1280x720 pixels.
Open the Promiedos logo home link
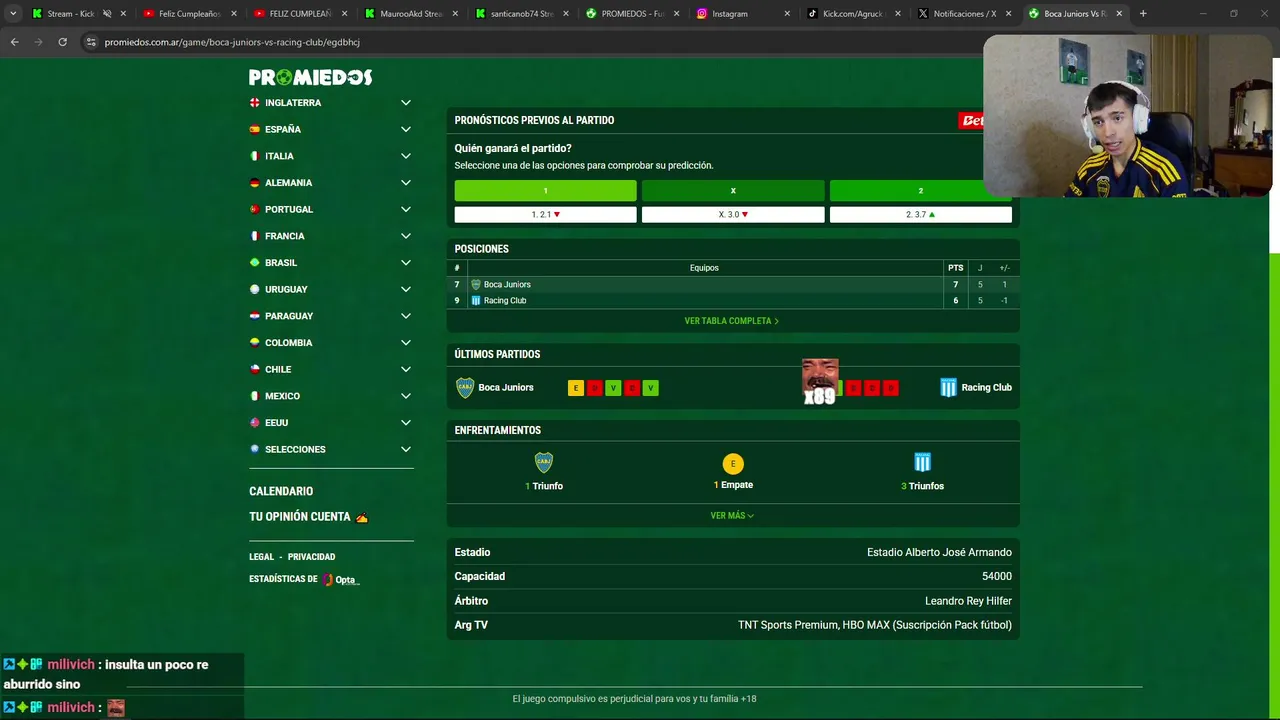coord(310,77)
